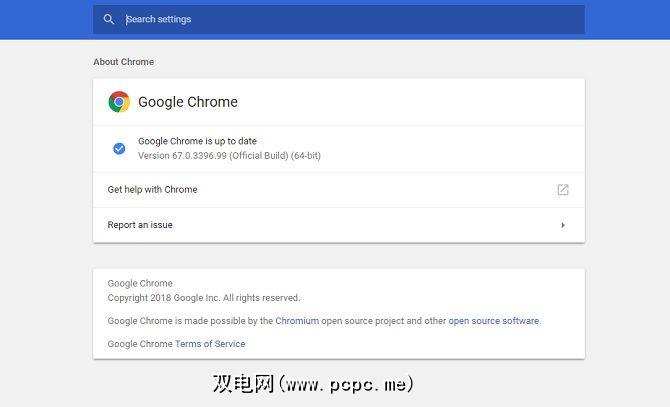Viewport: 670px width, 407px height.
Task: Click the Google Chrome logo icon
Action: click(119, 102)
